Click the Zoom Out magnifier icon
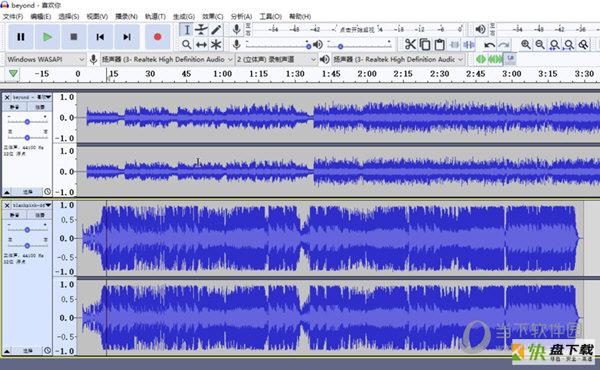Image resolution: width=600 pixels, height=370 pixels. [540, 44]
